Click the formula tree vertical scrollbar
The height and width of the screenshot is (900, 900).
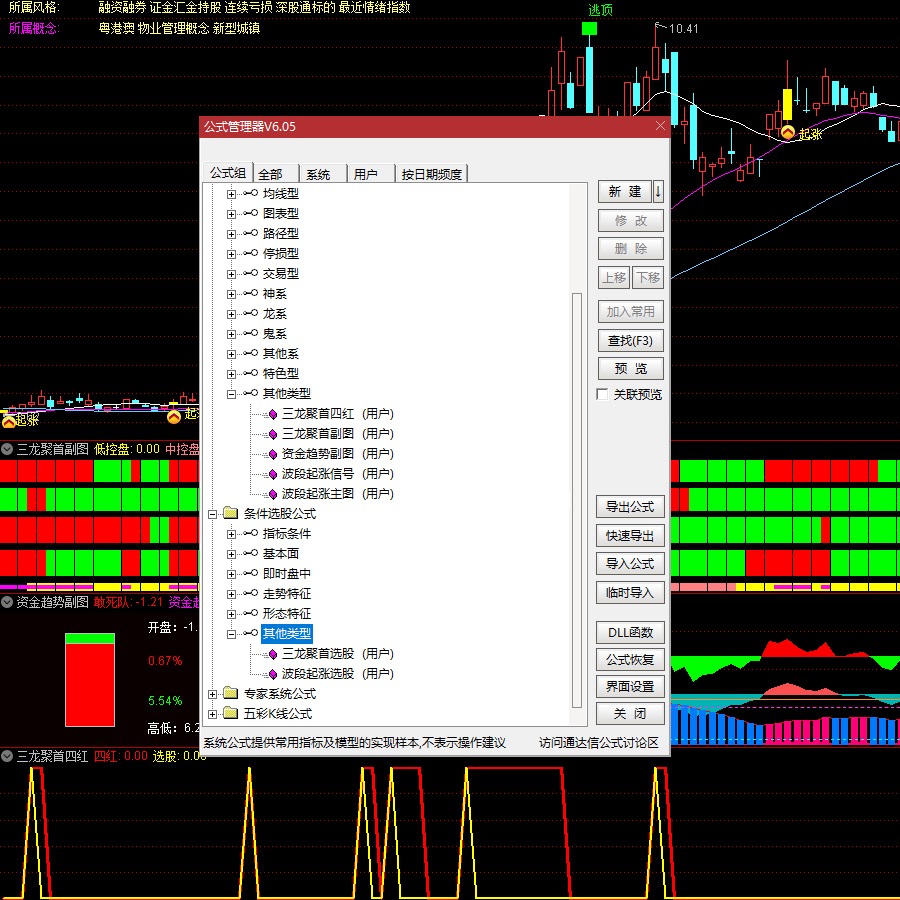tap(575, 500)
